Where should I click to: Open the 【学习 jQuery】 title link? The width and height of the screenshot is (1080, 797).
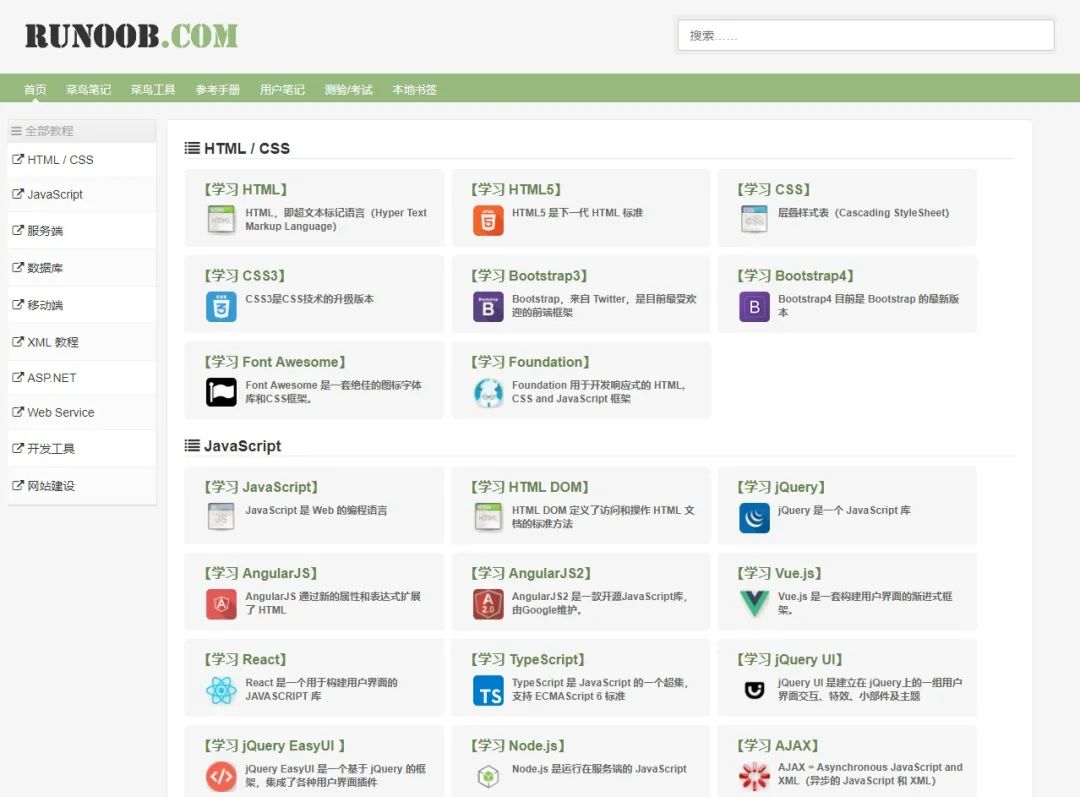pyautogui.click(x=781, y=487)
